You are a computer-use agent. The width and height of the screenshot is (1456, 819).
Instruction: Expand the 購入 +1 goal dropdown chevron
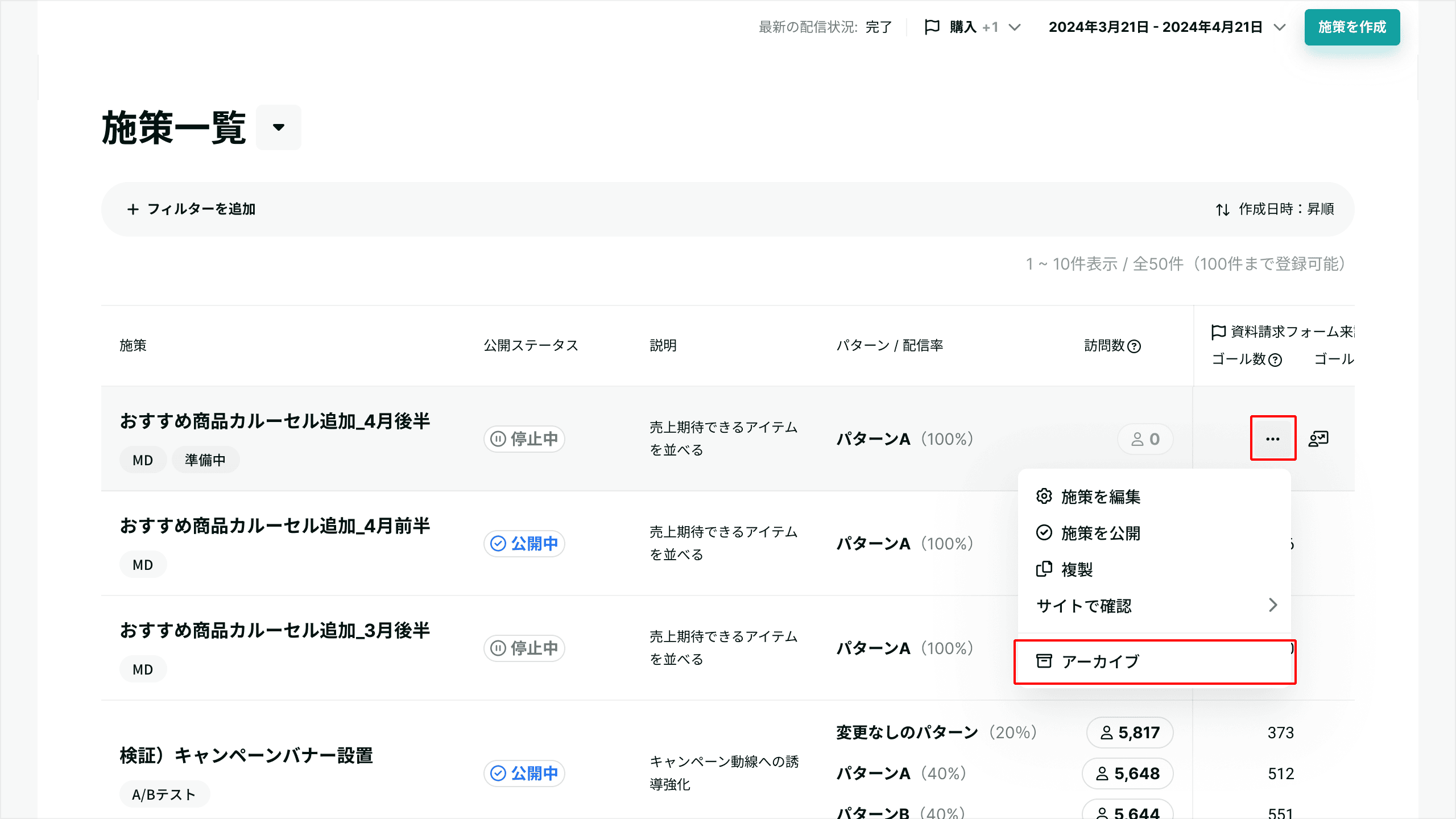1014,27
